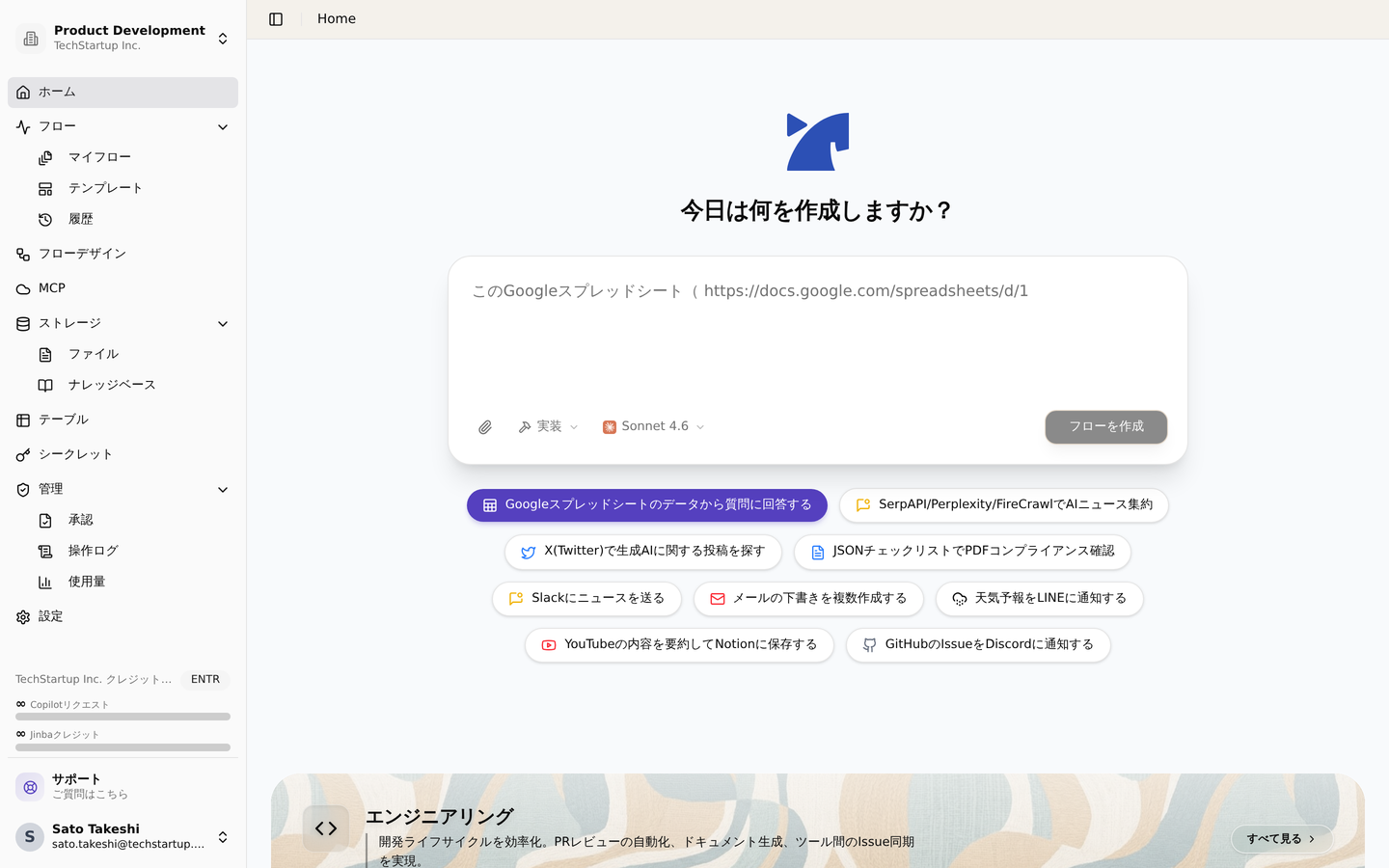Select the SerpAPI/Perplexity/FireCrawl AIニュース chip
1389x868 pixels.
click(1004, 505)
